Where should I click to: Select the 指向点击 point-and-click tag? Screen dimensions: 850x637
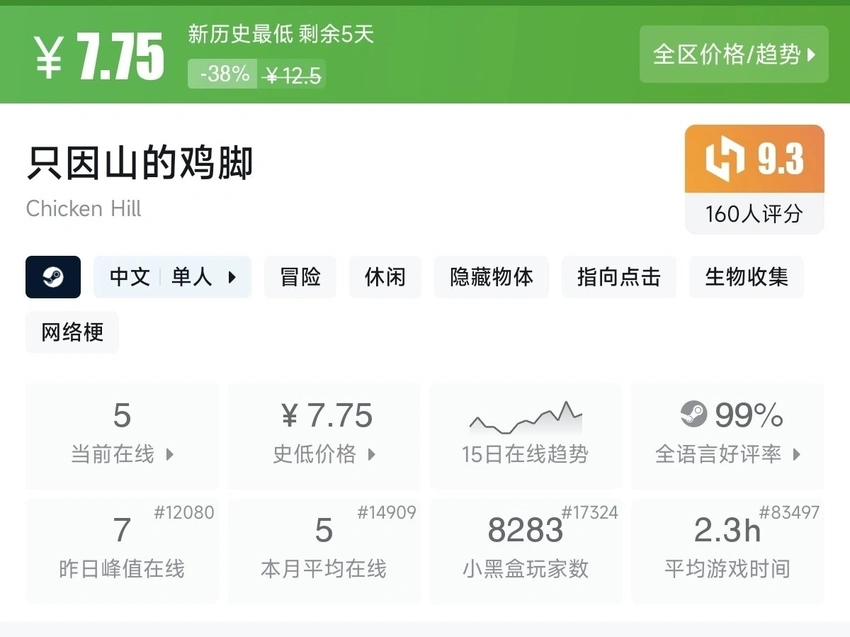pyautogui.click(x=618, y=277)
